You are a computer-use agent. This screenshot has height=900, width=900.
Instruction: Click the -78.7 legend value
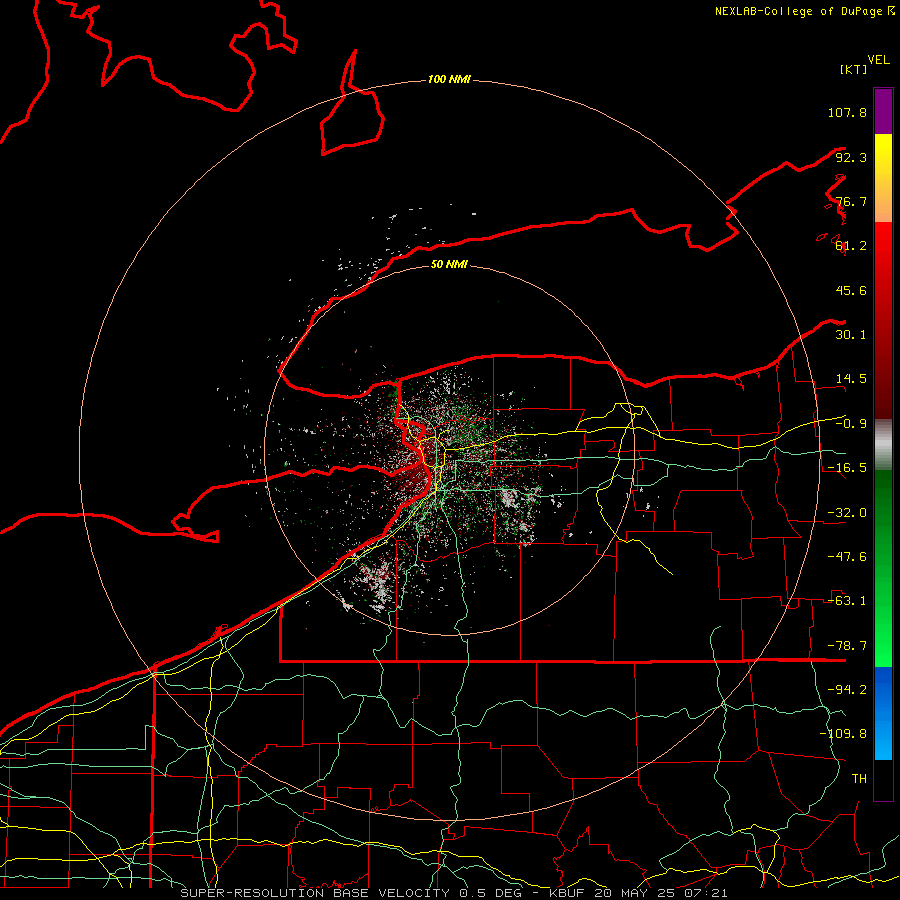pos(847,646)
